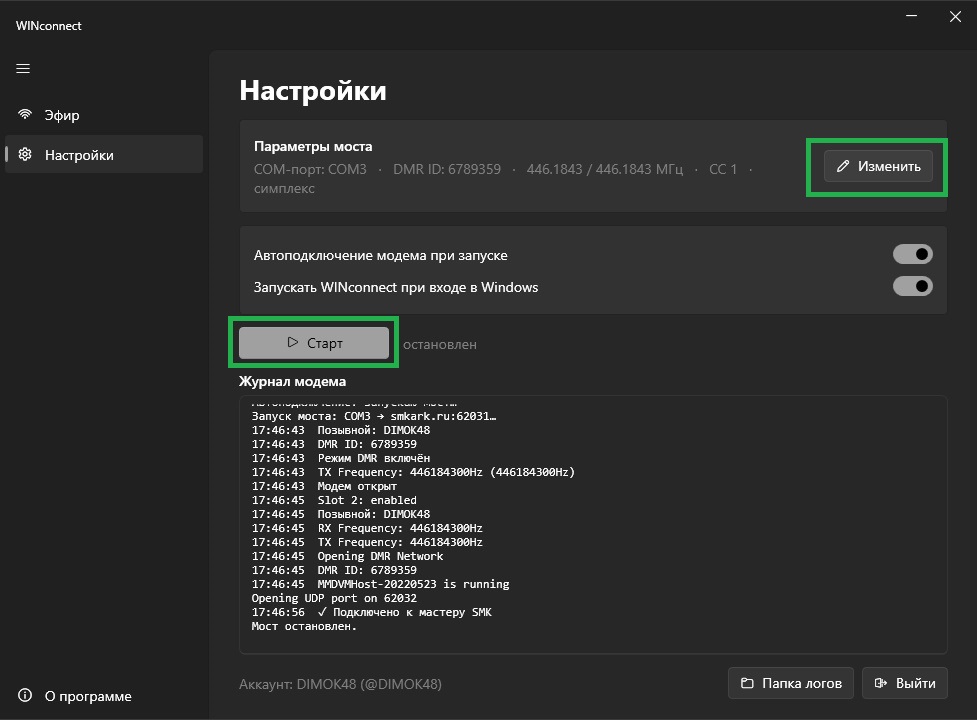Open Папка логов folder

click(x=791, y=683)
